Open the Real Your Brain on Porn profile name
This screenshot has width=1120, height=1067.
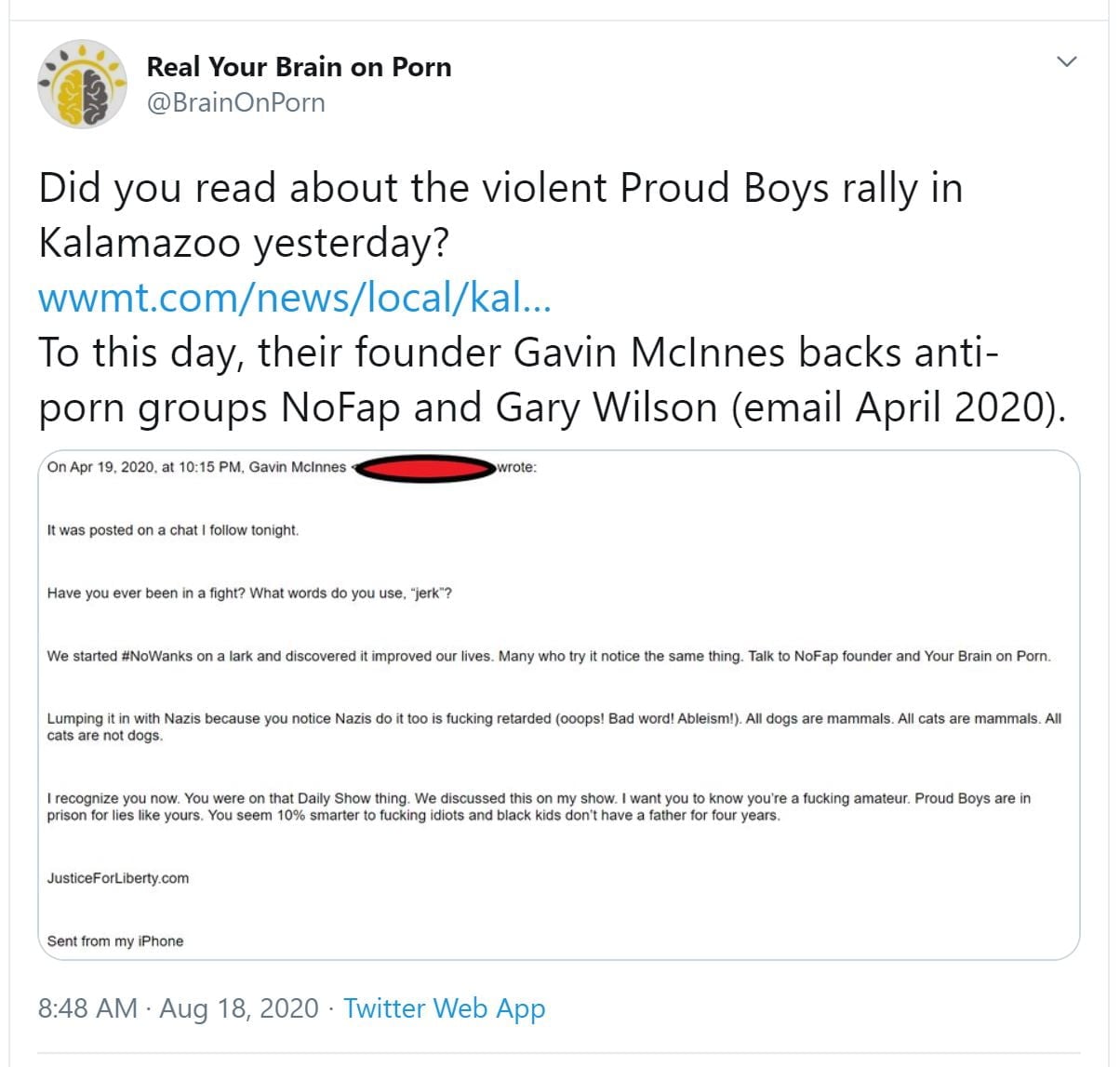click(299, 67)
